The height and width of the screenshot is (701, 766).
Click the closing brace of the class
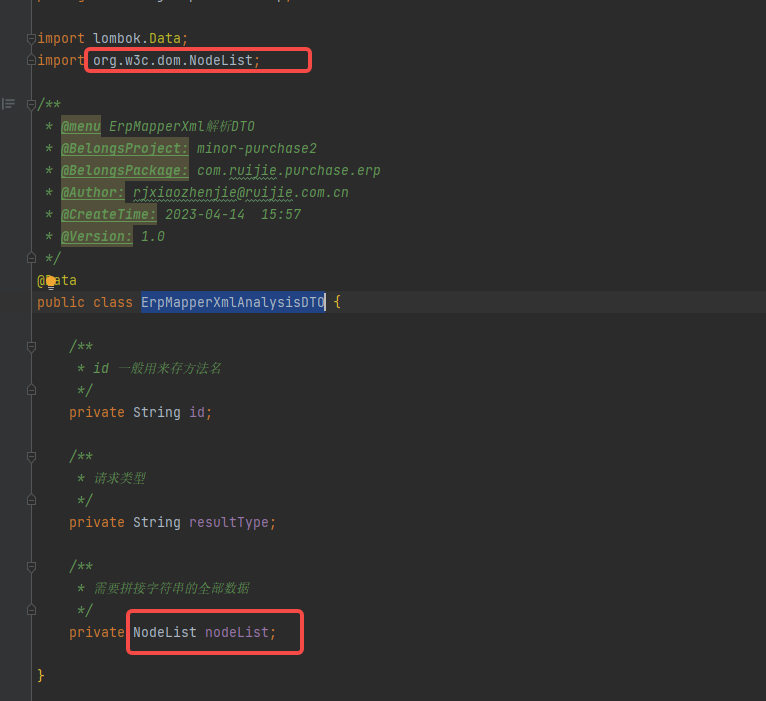[x=41, y=675]
